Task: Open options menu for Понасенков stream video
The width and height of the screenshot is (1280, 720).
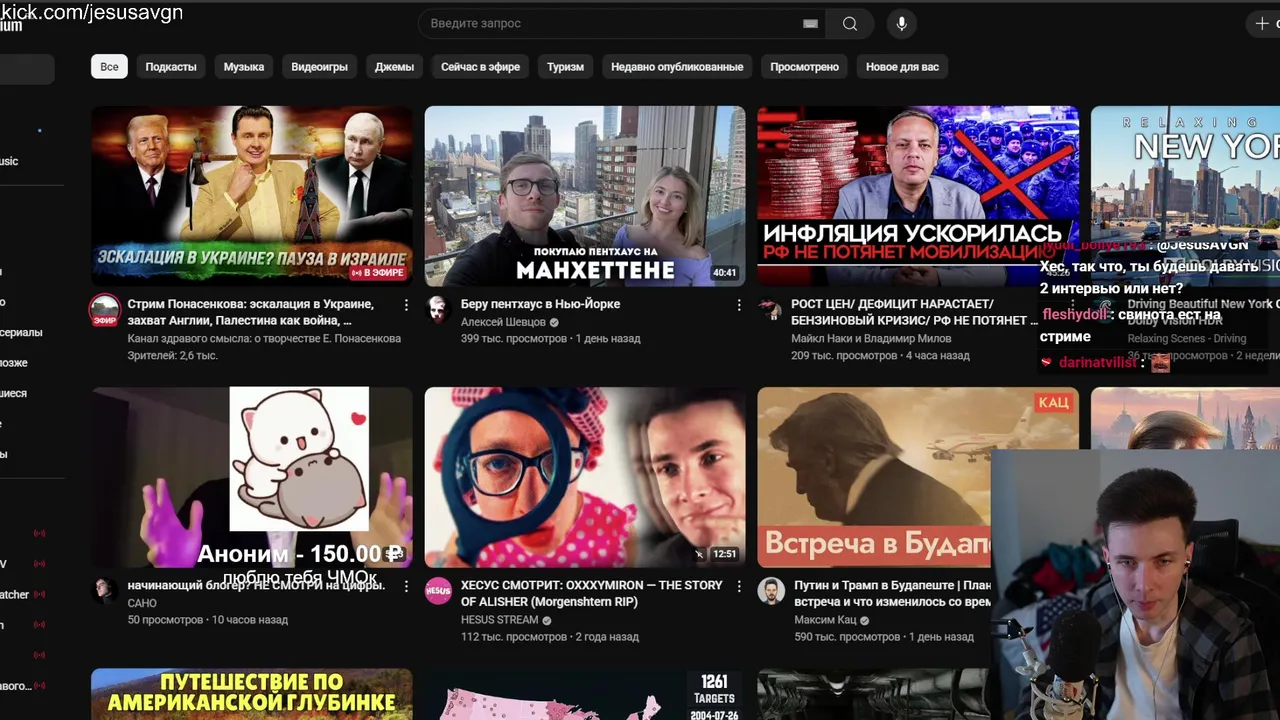Action: [x=406, y=304]
